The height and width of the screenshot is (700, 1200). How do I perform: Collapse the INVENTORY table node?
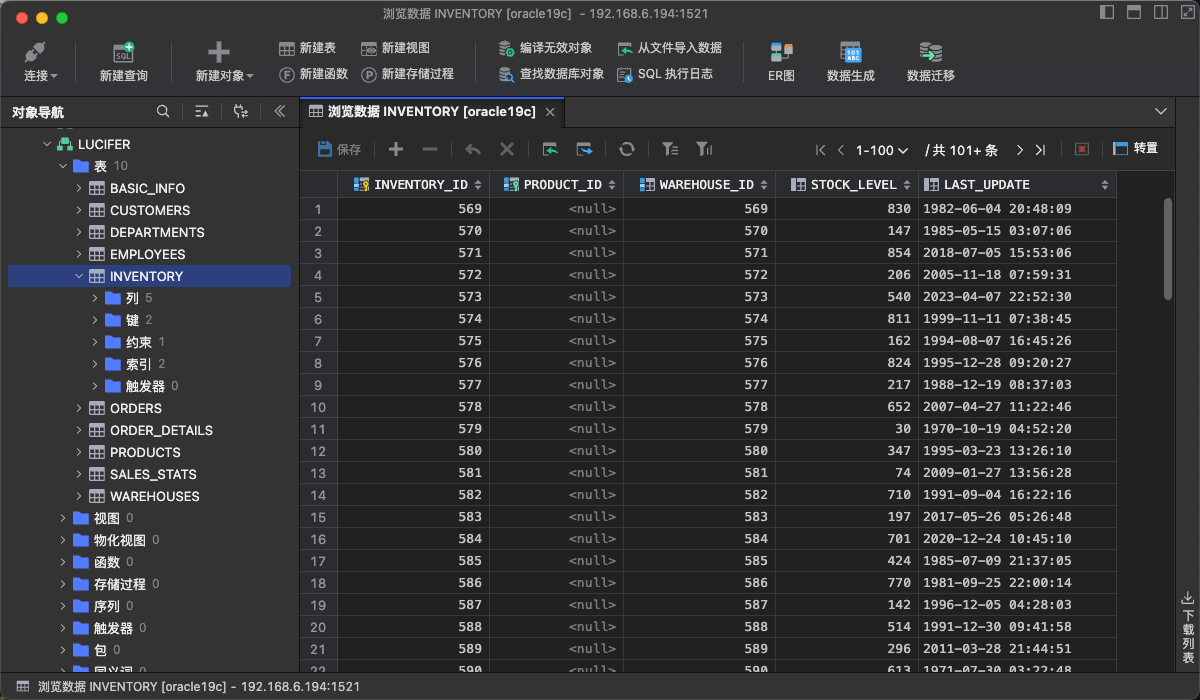pos(79,276)
